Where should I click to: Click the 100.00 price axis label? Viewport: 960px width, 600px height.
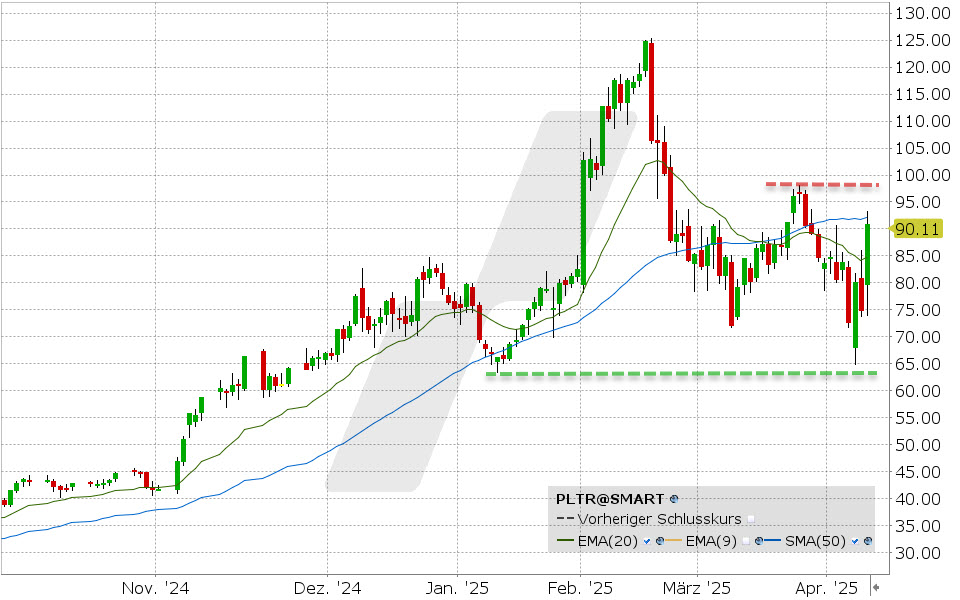pyautogui.click(x=923, y=175)
